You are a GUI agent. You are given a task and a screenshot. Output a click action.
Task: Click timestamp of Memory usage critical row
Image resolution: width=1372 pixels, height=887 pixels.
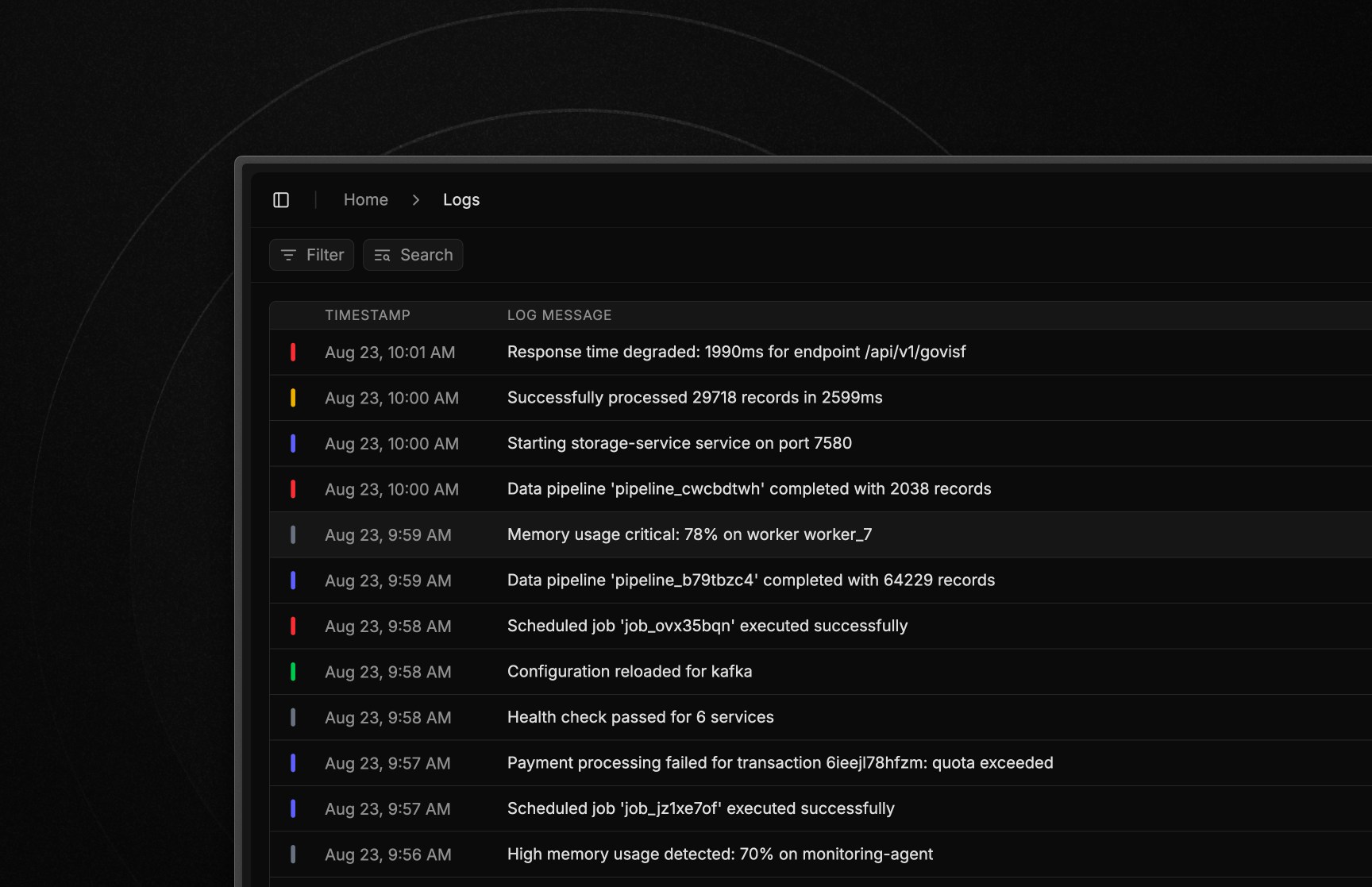[388, 535]
